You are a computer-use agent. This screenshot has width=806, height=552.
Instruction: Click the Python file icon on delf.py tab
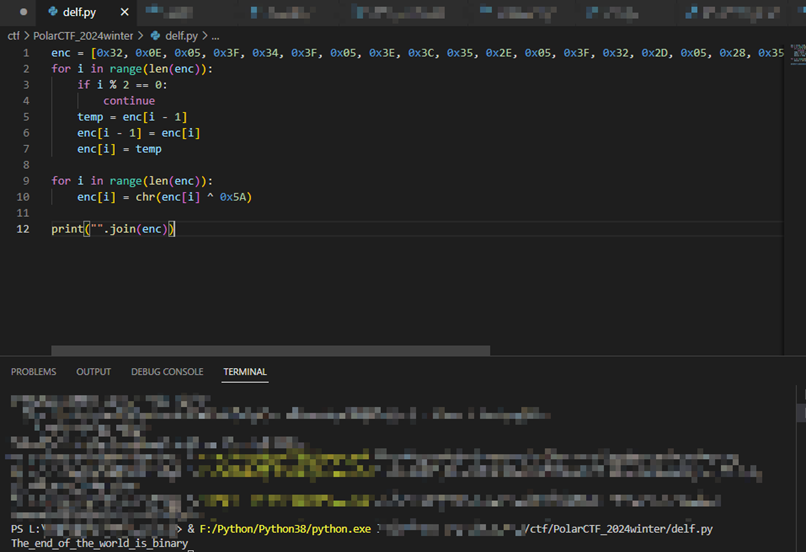[x=53, y=12]
